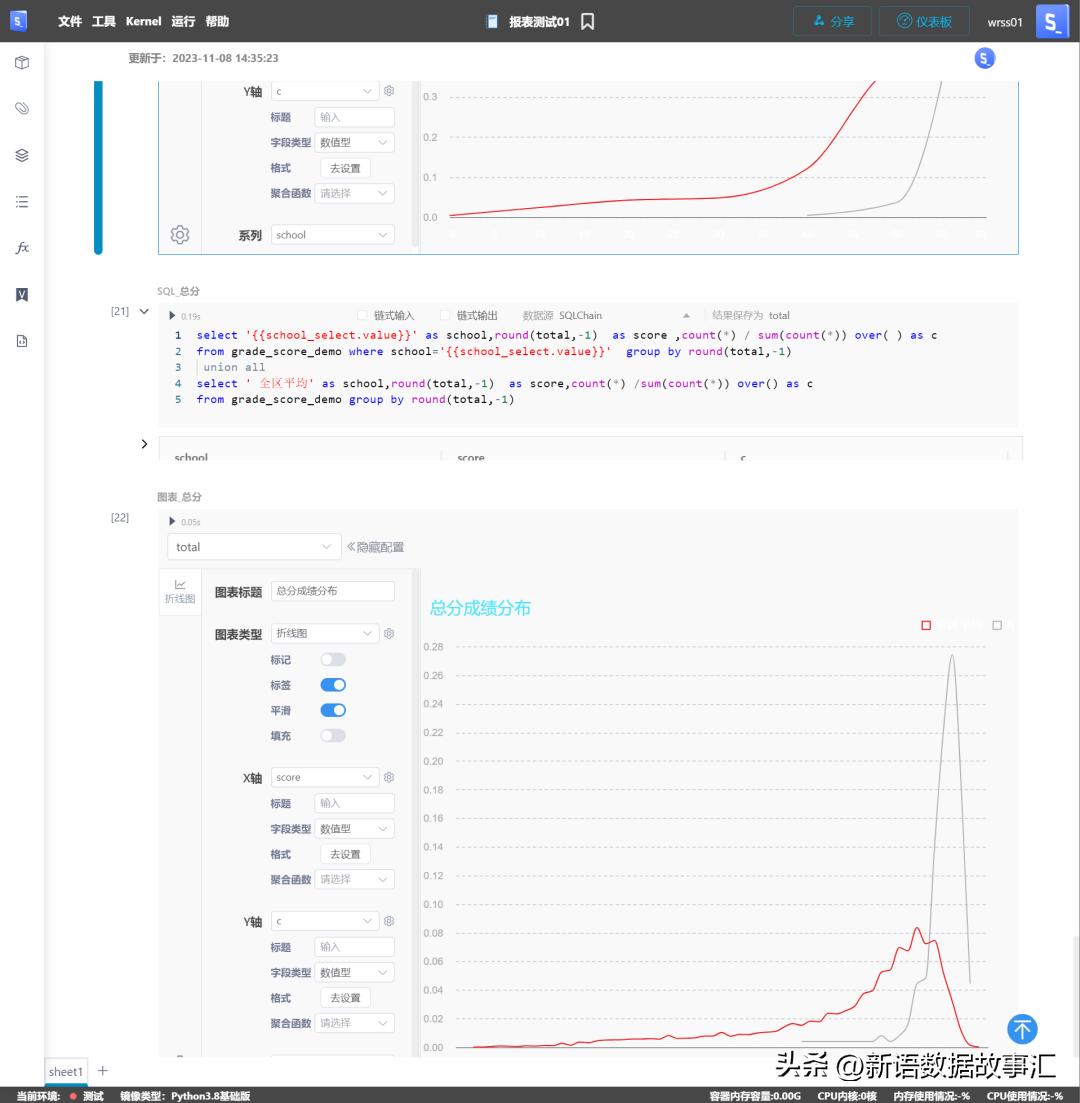The height and width of the screenshot is (1103, 1080).
Task: Click the blue scroll-to-top arrow button
Action: tap(1022, 1028)
